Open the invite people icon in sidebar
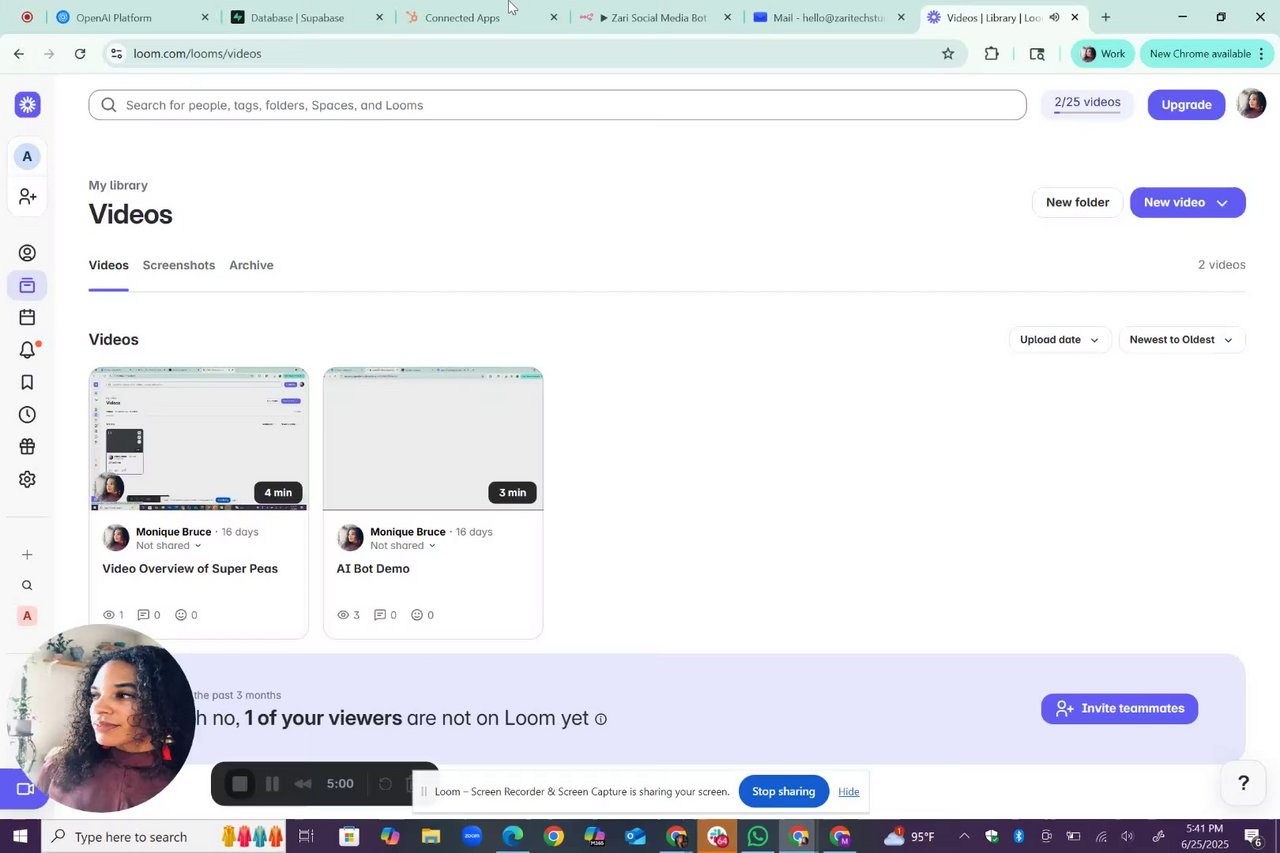Image resolution: width=1280 pixels, height=853 pixels. pyautogui.click(x=28, y=196)
